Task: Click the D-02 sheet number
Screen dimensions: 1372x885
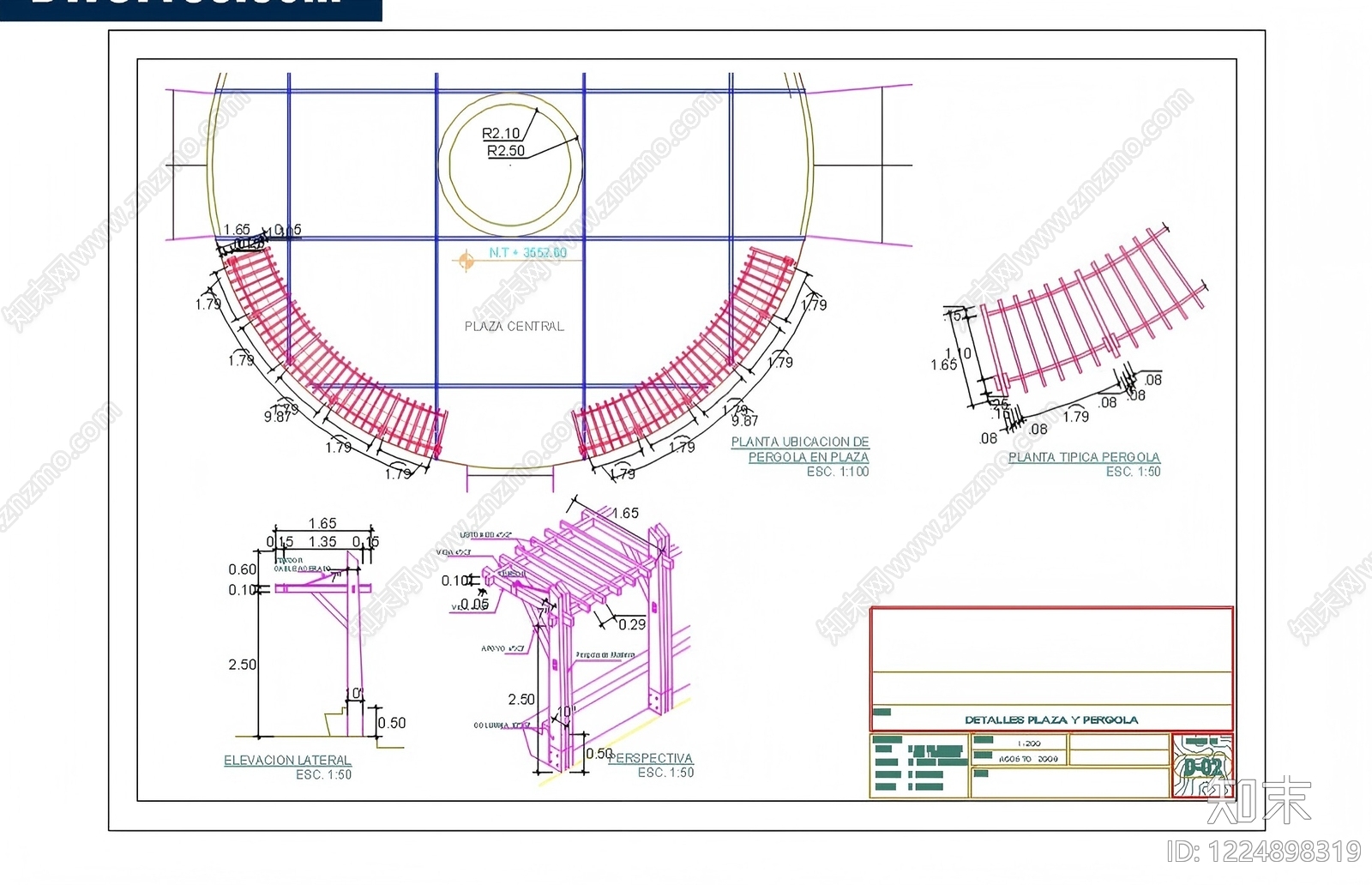Action: pos(1202,767)
